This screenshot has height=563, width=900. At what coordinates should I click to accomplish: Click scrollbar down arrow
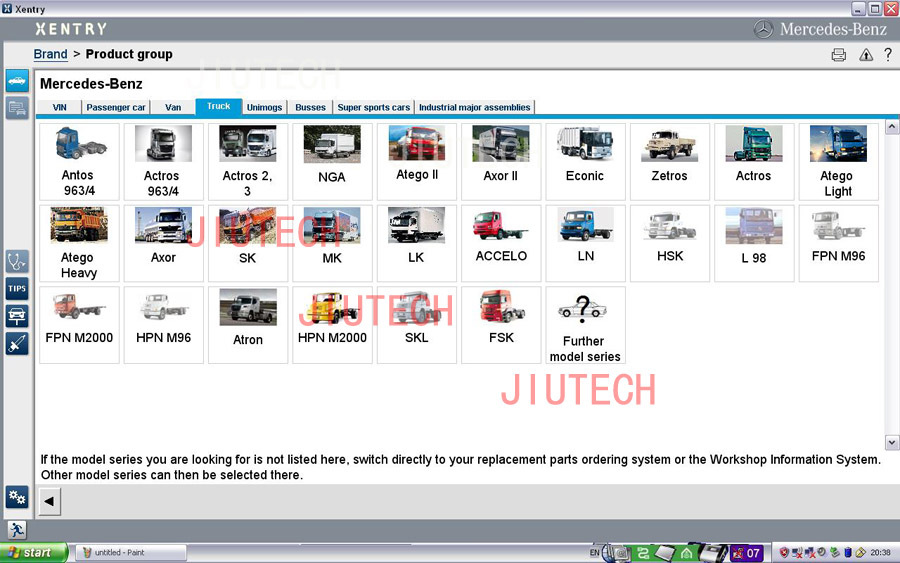click(891, 442)
